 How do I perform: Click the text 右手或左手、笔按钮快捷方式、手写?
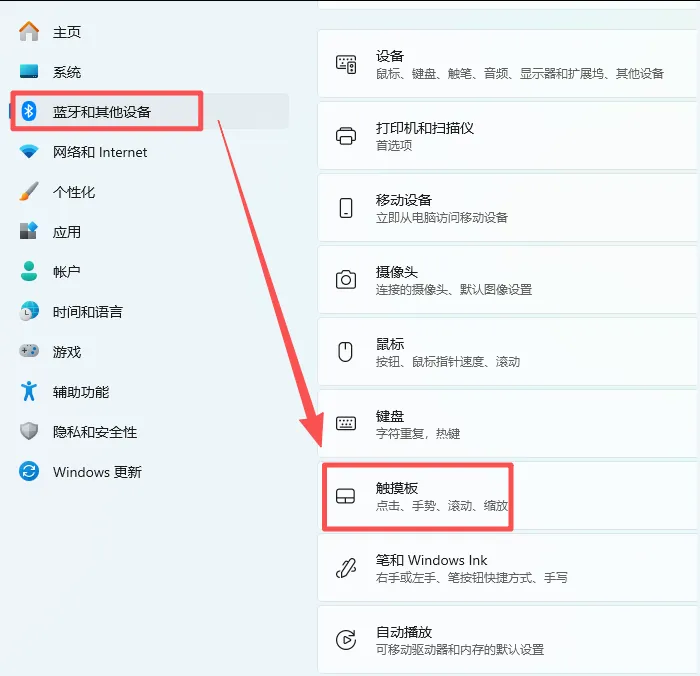coord(471,577)
